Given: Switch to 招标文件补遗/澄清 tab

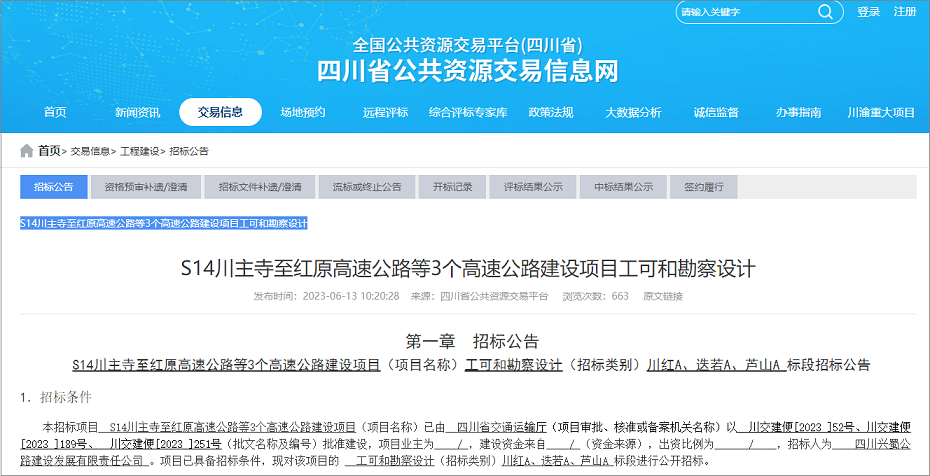Looking at the screenshot, I should pyautogui.click(x=260, y=187).
